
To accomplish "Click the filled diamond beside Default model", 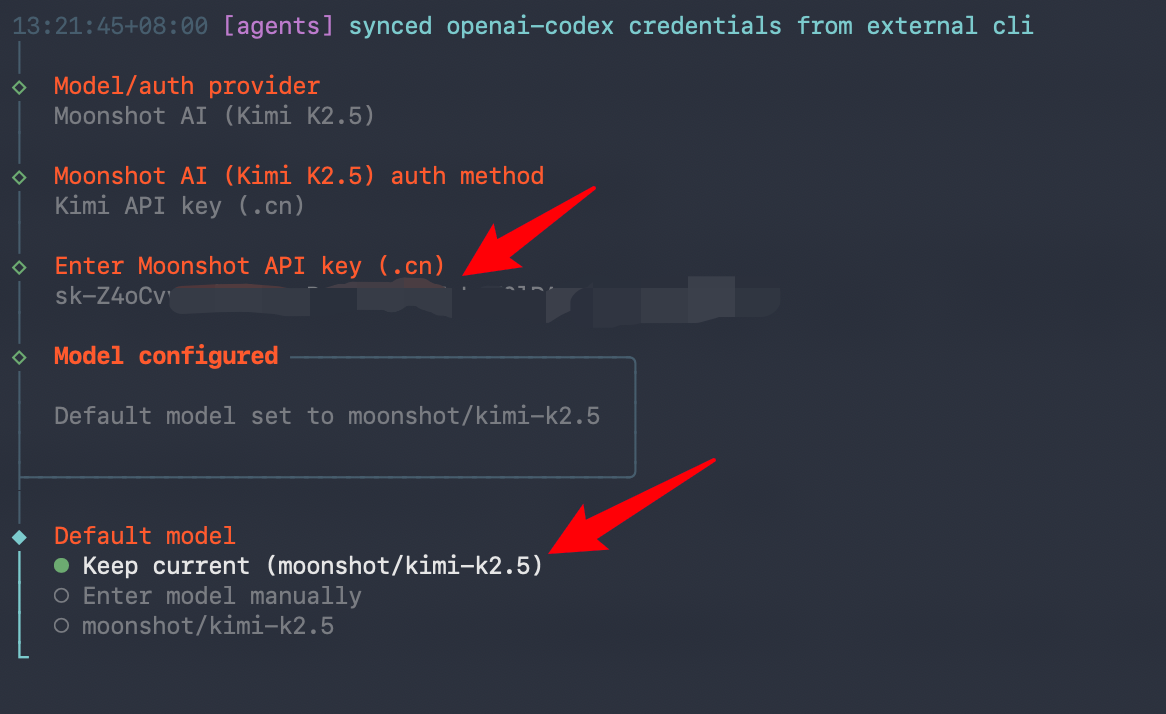I will [x=19, y=537].
